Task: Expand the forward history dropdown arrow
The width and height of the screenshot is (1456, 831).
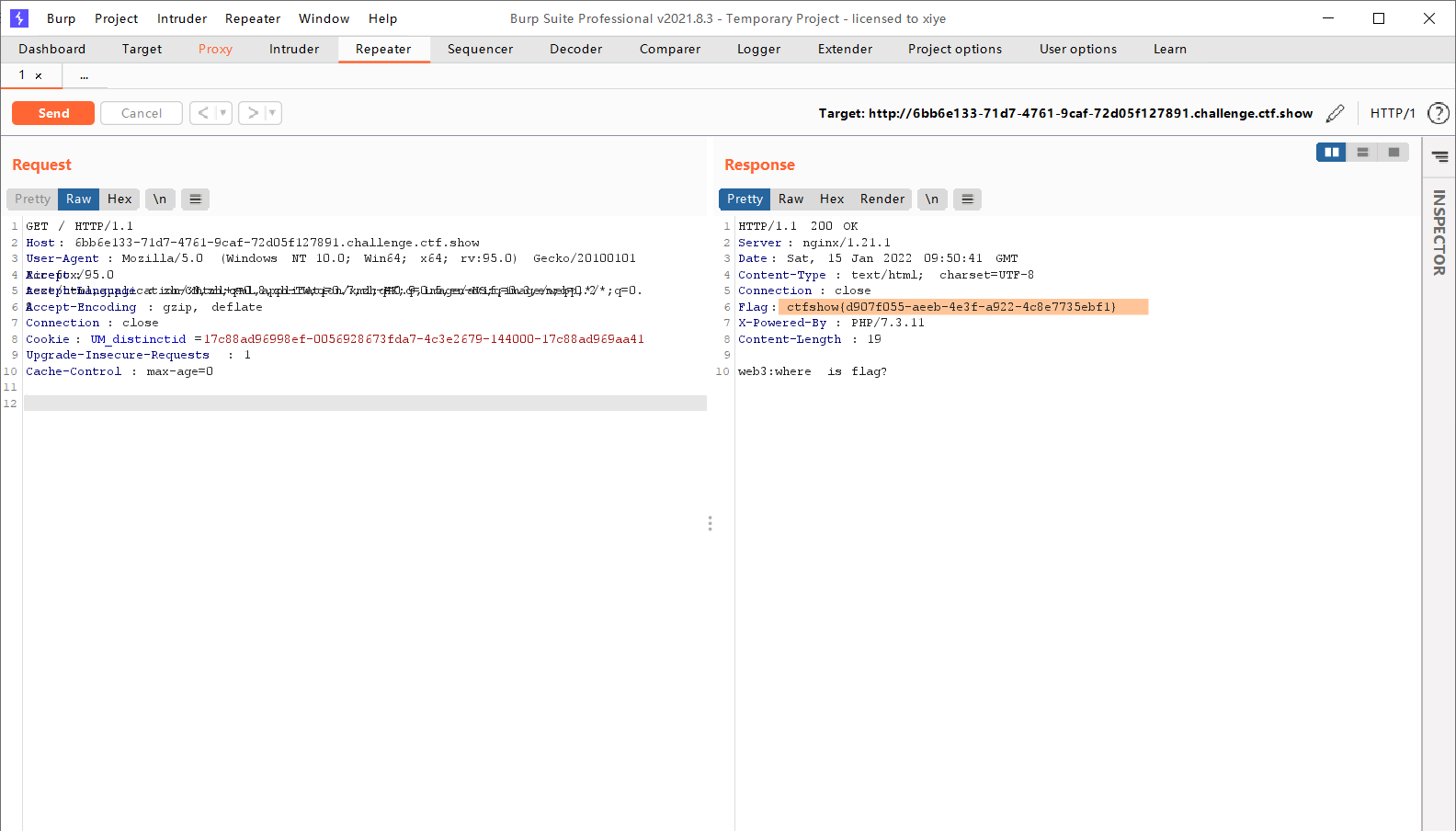Action: pyautogui.click(x=273, y=113)
